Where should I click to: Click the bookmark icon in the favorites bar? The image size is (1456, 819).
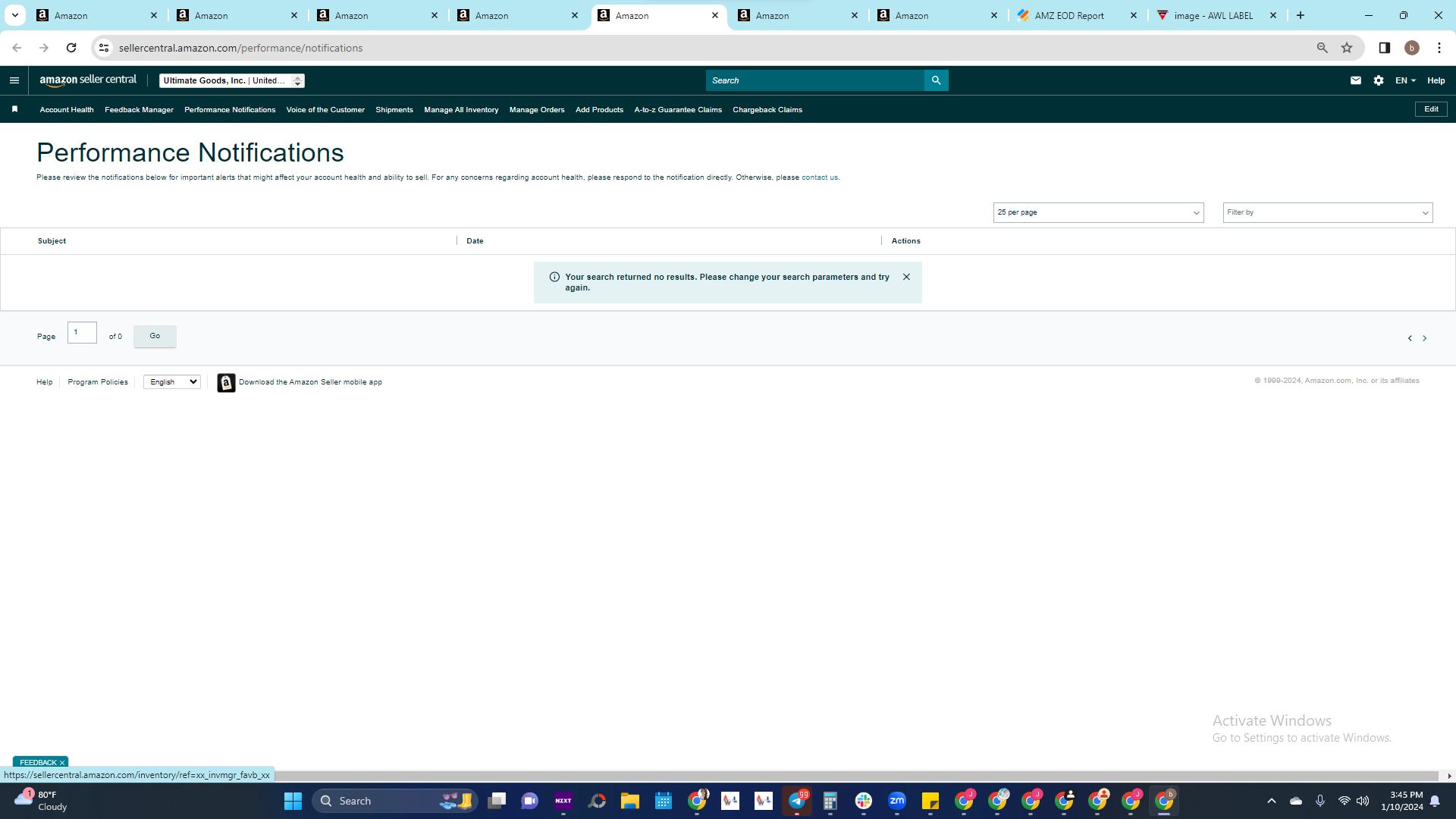14,109
